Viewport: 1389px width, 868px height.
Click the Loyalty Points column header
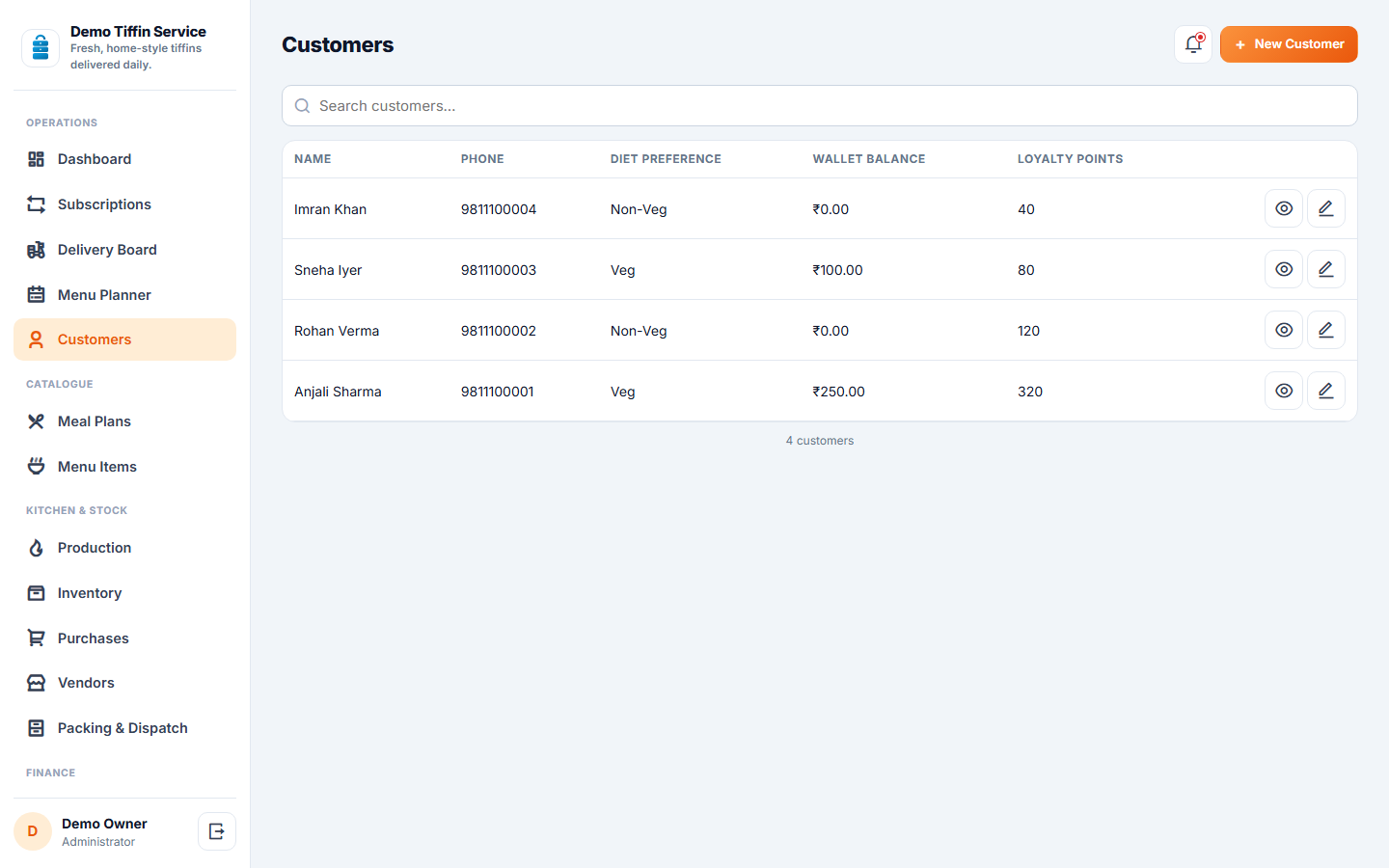[x=1071, y=159]
